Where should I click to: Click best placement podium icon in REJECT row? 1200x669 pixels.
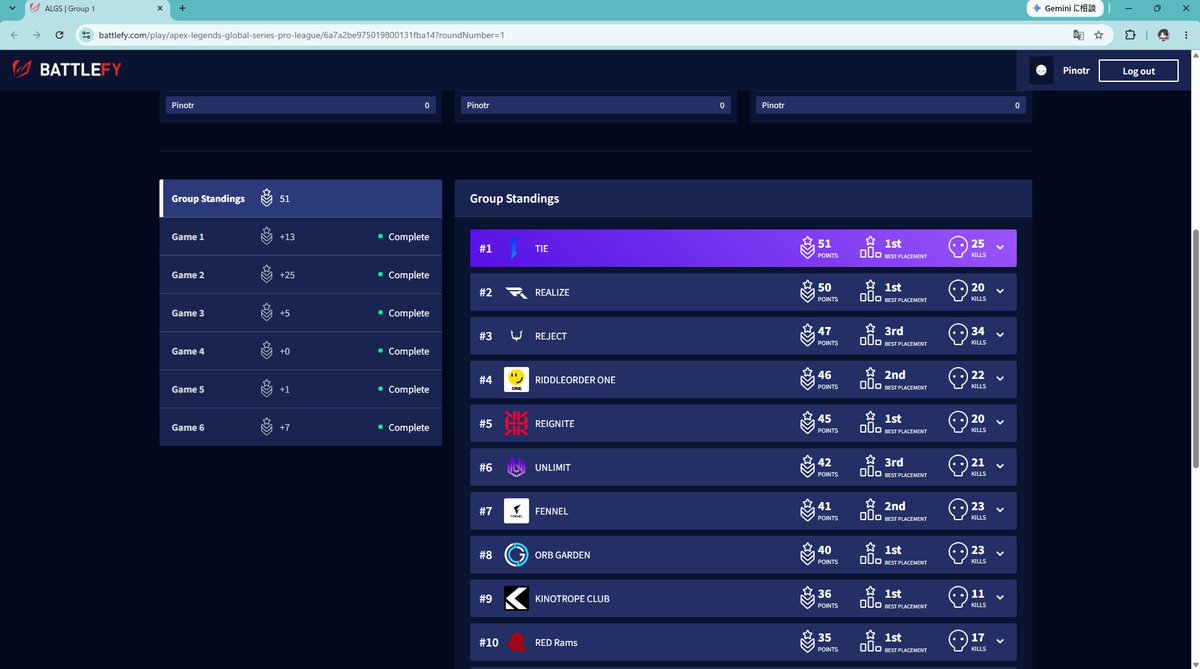click(870, 335)
